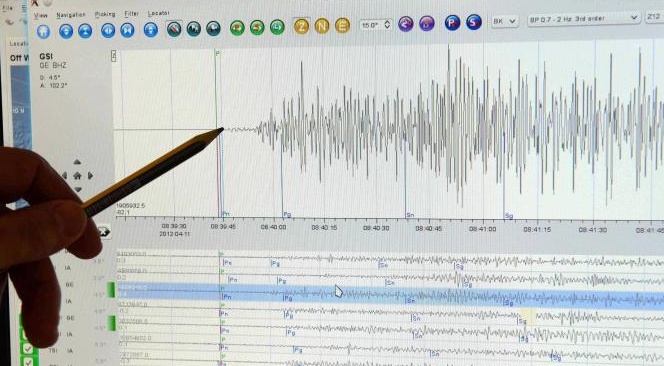The height and width of the screenshot is (366, 664).
Task: Activate P phase picking button
Action: pyautogui.click(x=452, y=22)
